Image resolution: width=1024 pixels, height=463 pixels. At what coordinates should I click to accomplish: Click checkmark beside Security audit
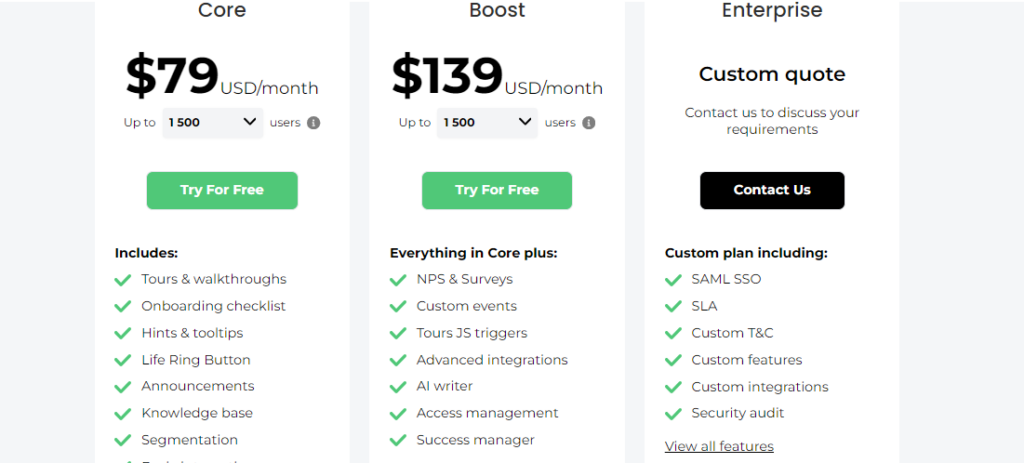(673, 413)
